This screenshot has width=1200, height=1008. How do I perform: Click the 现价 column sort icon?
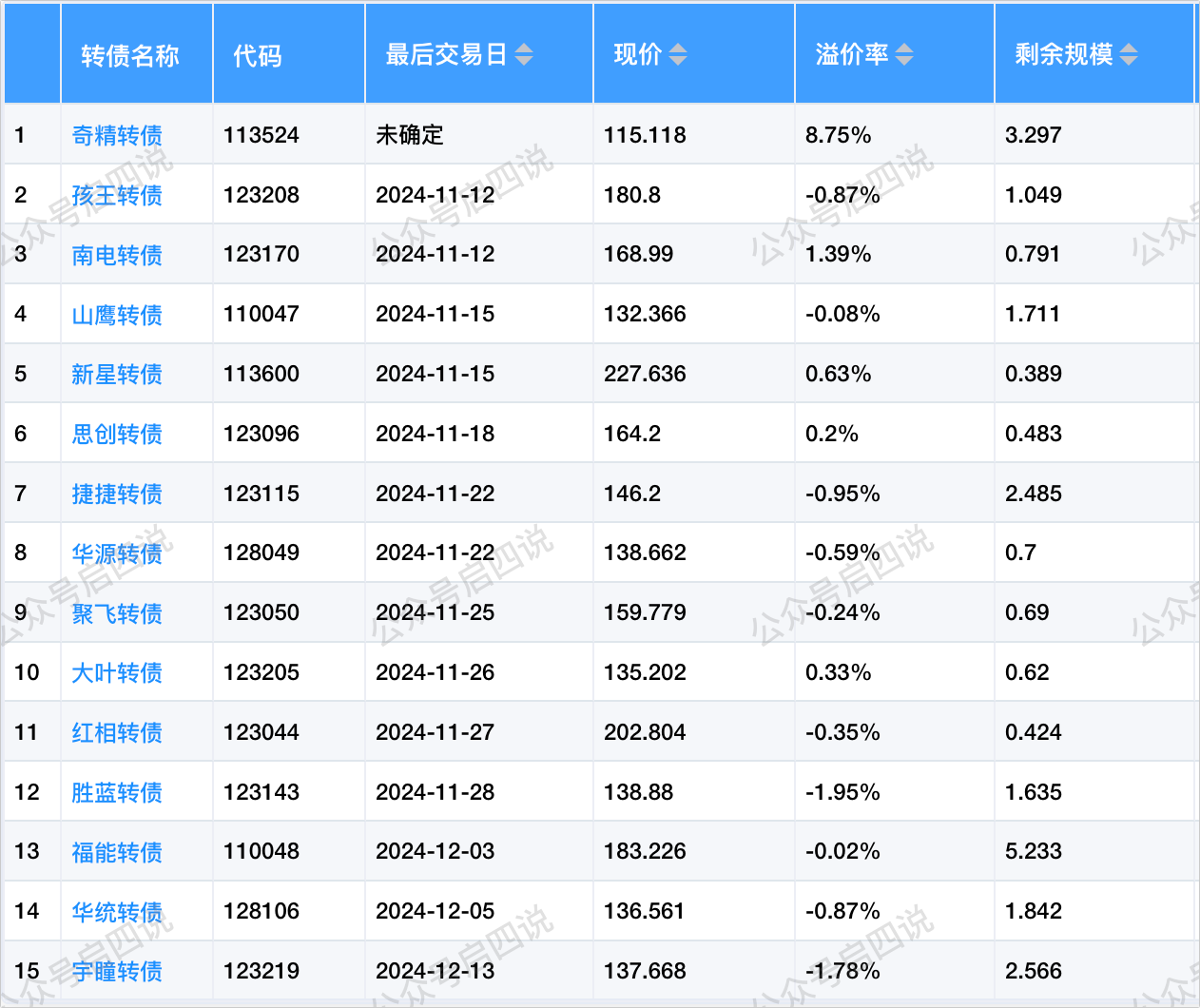click(677, 55)
